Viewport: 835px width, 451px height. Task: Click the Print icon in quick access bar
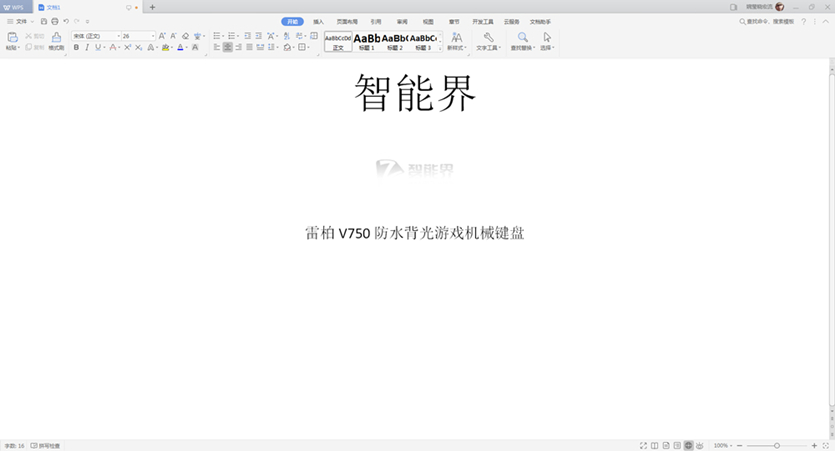coord(55,21)
